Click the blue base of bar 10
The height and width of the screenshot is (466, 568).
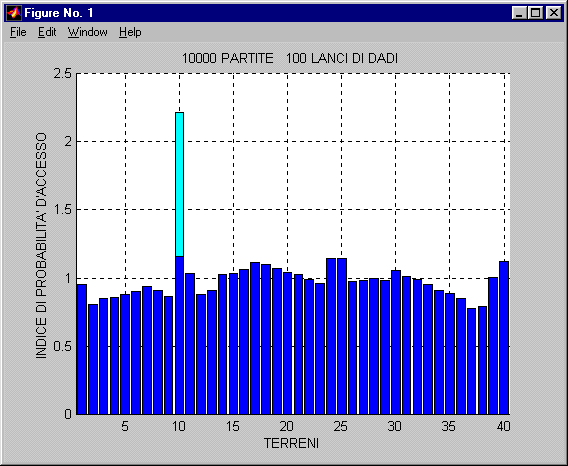(179, 335)
